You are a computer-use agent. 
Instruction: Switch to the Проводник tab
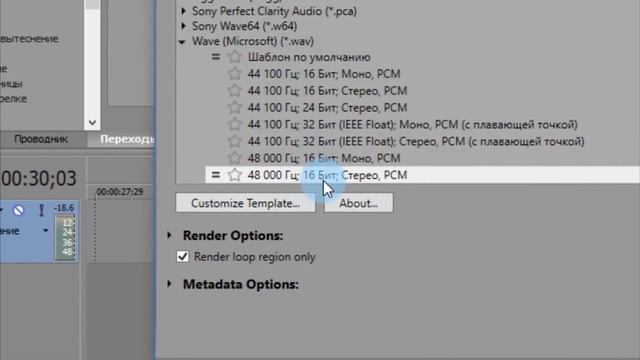pos(41,139)
